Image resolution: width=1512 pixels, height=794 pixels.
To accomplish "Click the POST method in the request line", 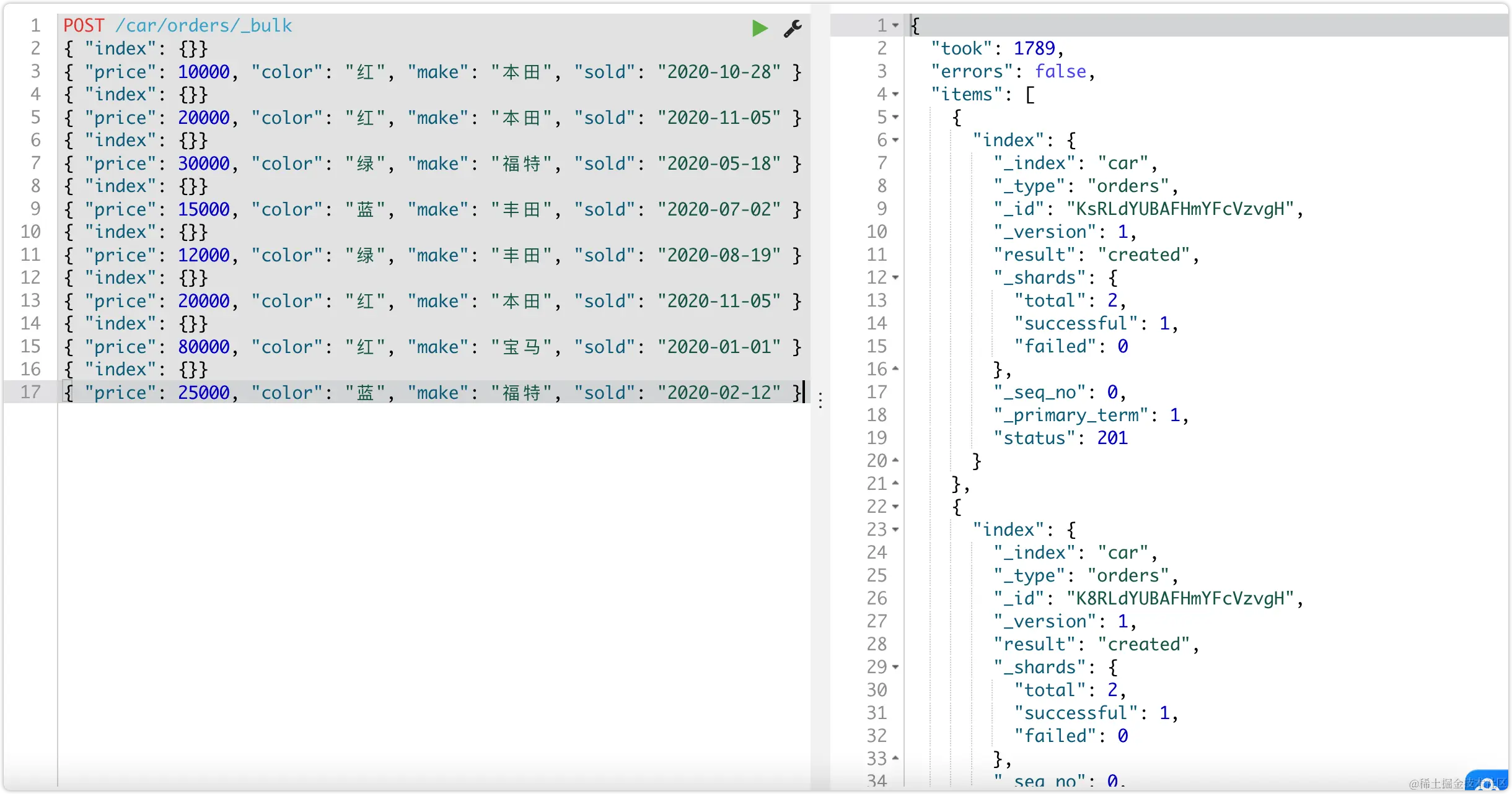I will 84,25.
